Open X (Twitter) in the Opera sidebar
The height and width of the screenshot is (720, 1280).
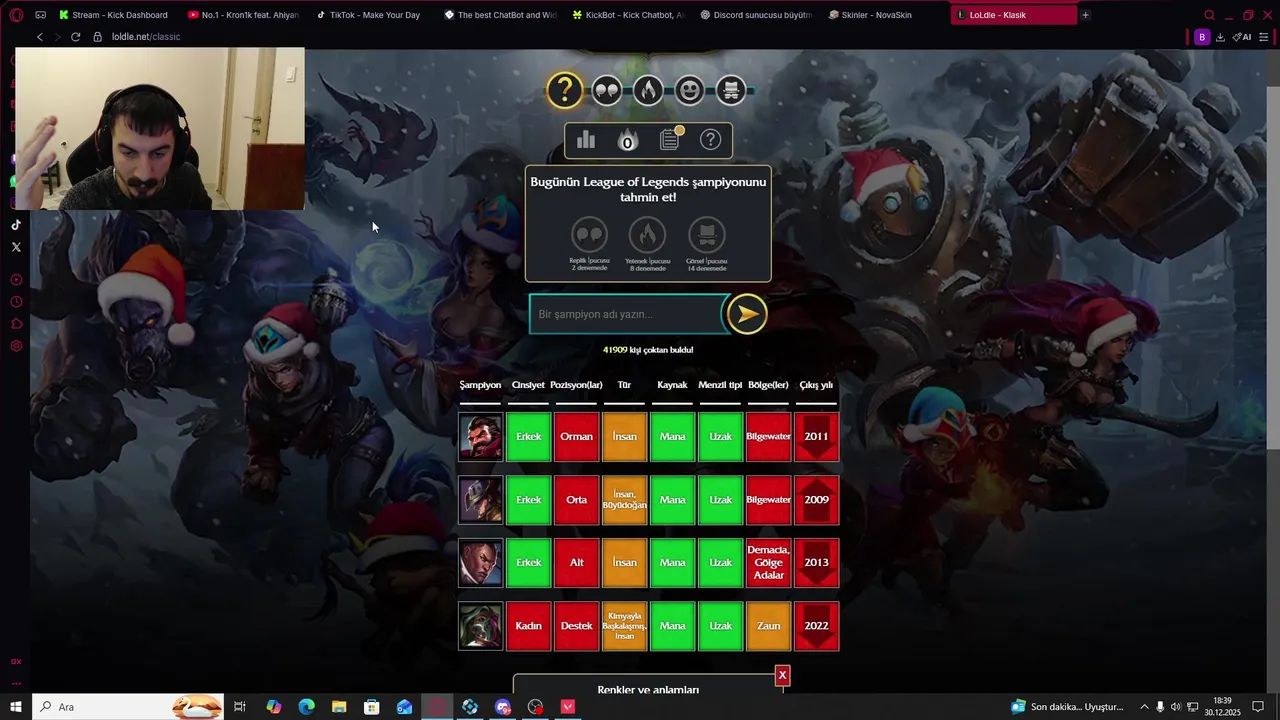click(16, 247)
